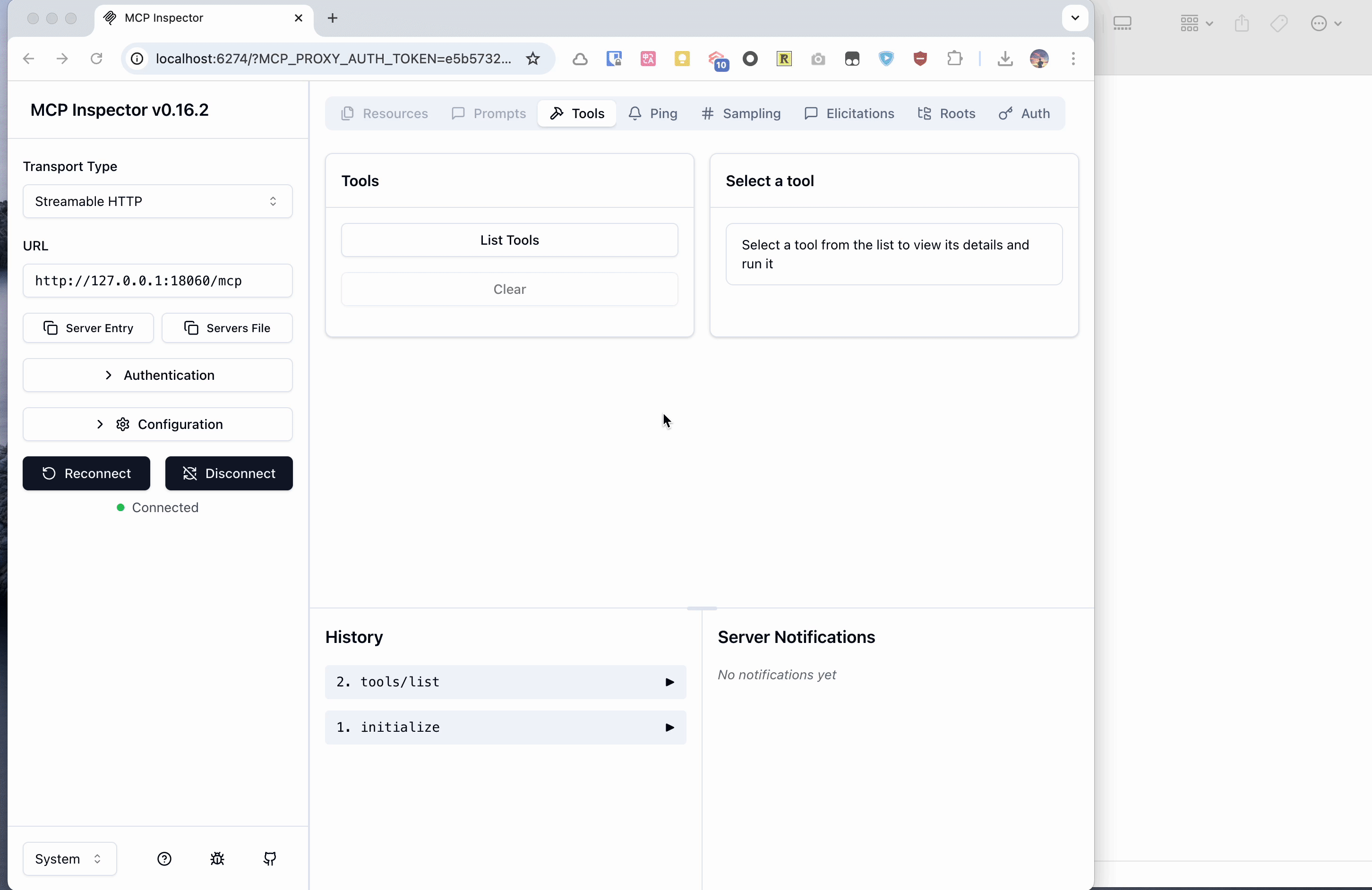Expand the initialize history entry
Screen dimensions: 1372x890
(505, 727)
